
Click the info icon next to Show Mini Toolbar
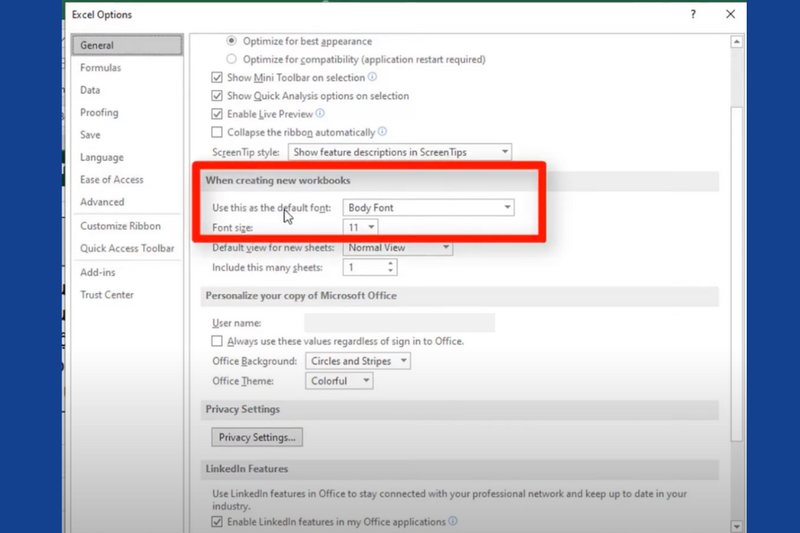tap(372, 77)
